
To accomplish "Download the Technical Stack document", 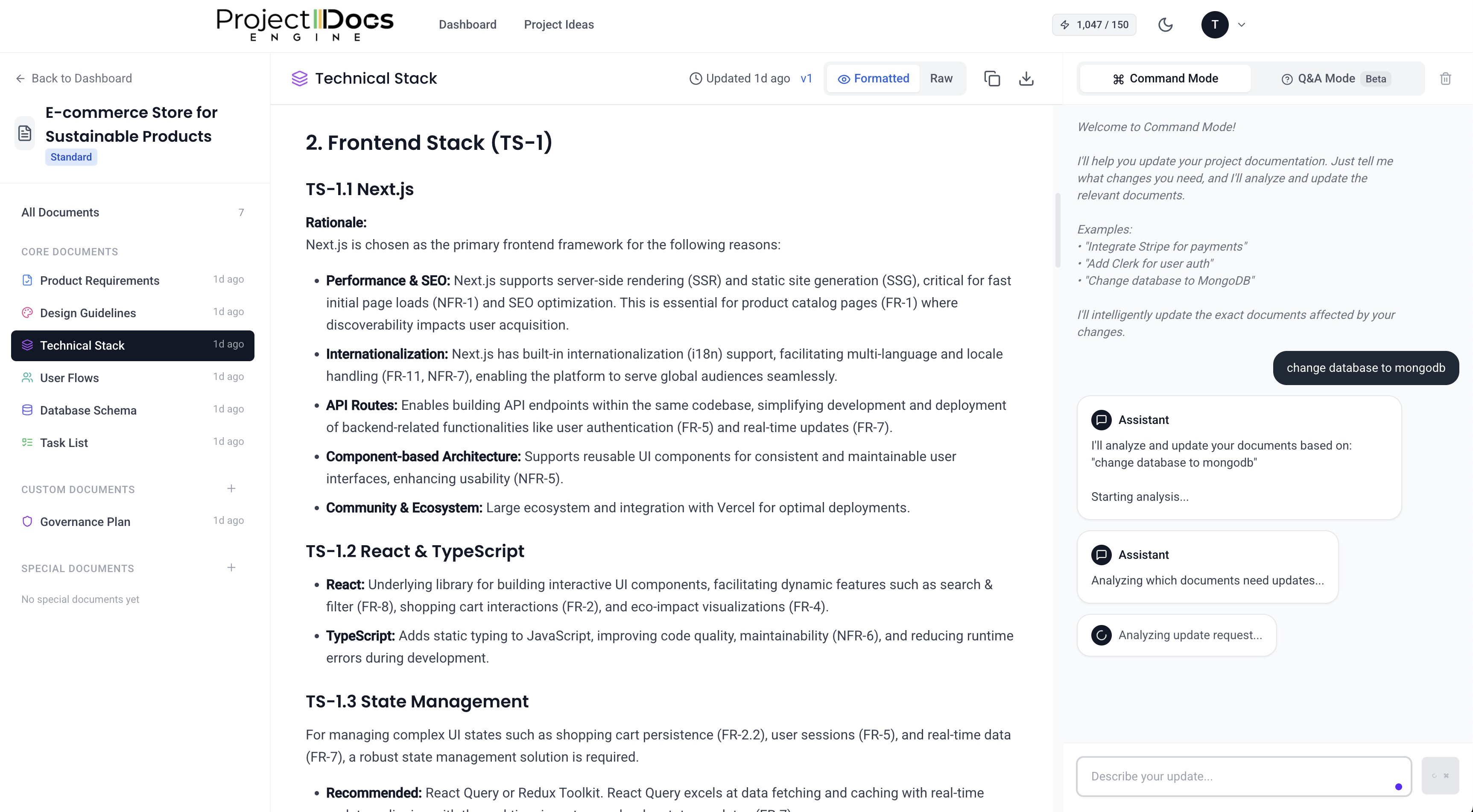I will pyautogui.click(x=1026, y=79).
